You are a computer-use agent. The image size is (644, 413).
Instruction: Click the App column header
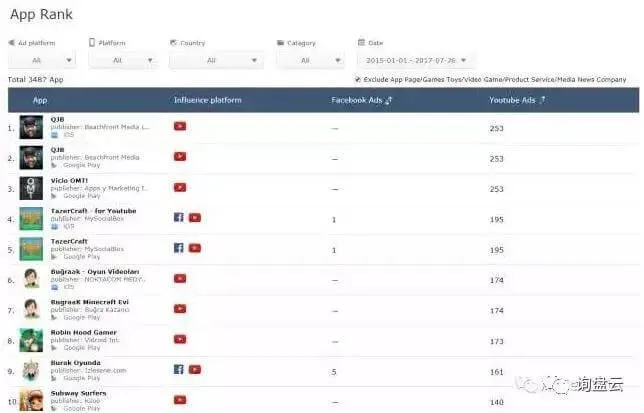(40, 100)
